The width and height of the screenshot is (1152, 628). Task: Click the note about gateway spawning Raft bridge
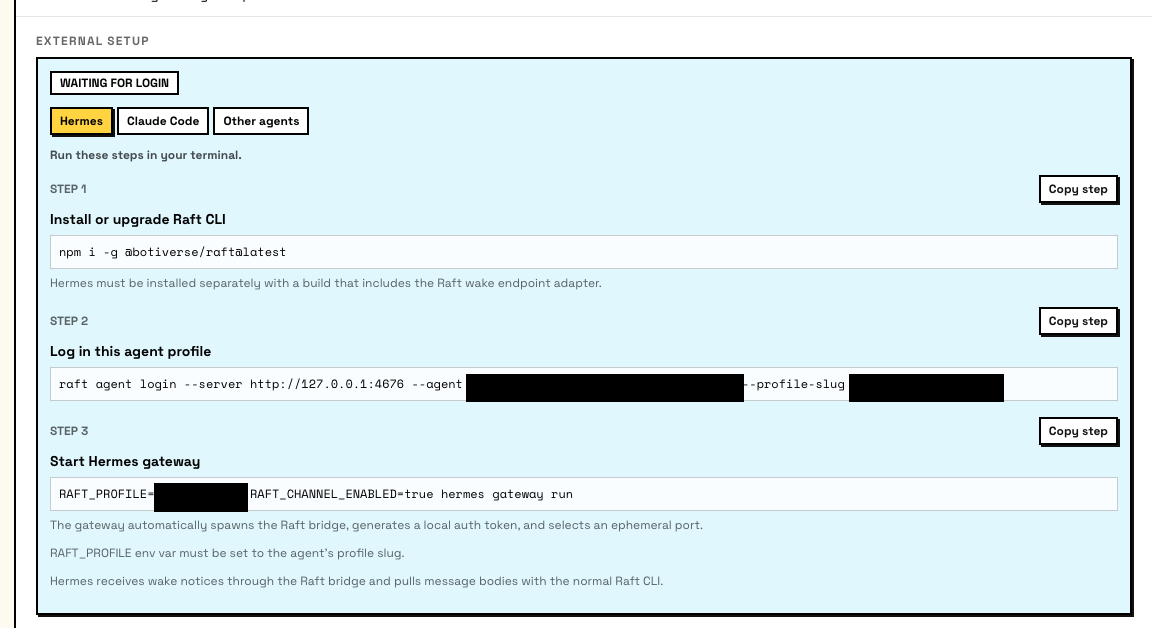tap(376, 525)
